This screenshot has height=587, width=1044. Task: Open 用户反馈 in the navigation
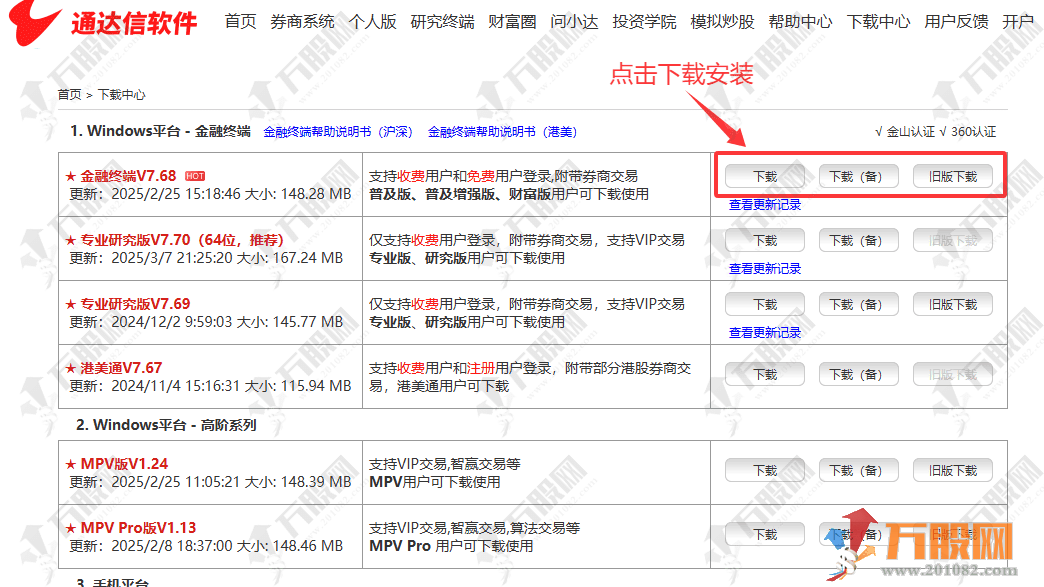pyautogui.click(x=956, y=22)
